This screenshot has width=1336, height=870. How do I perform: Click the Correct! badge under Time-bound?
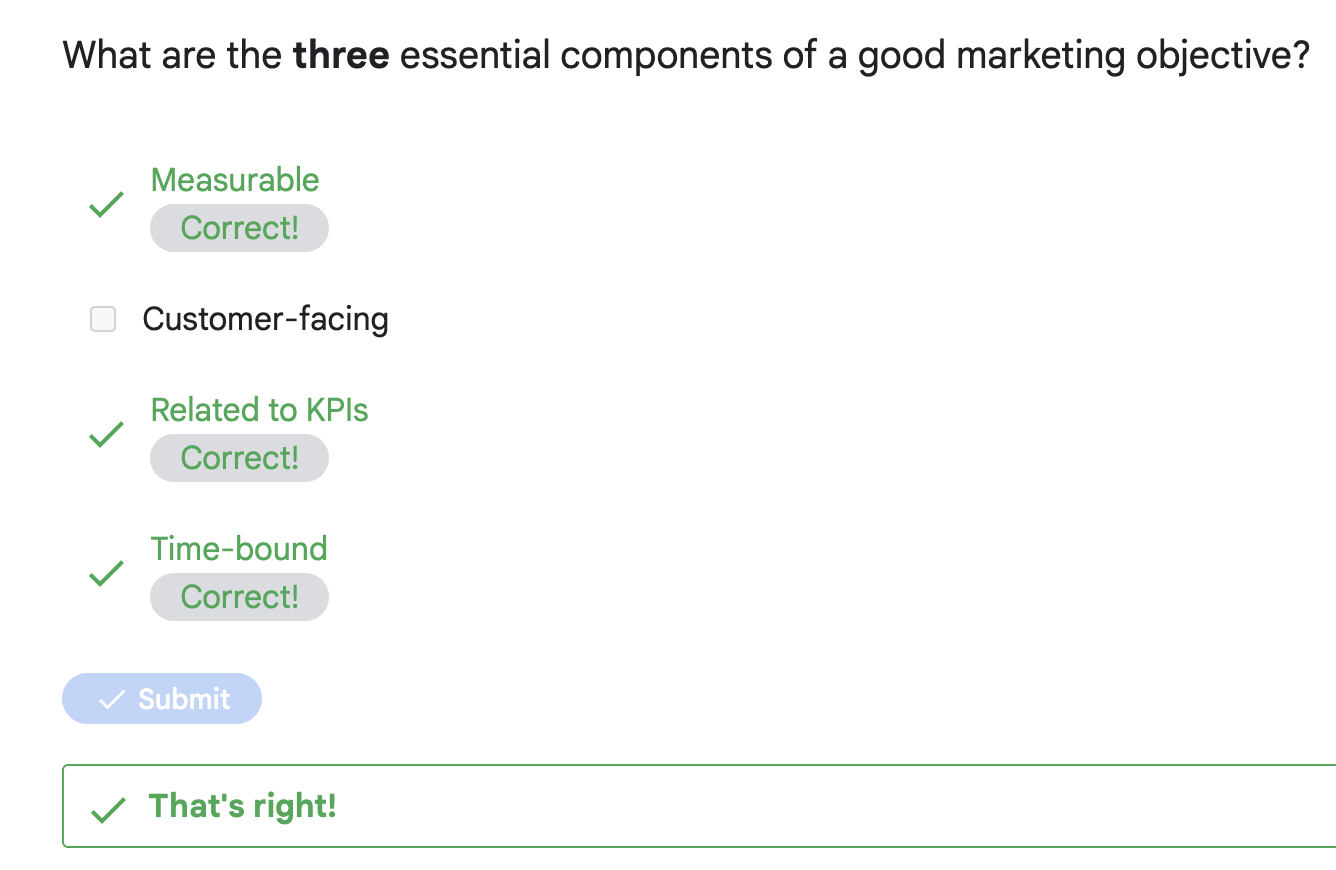click(239, 597)
